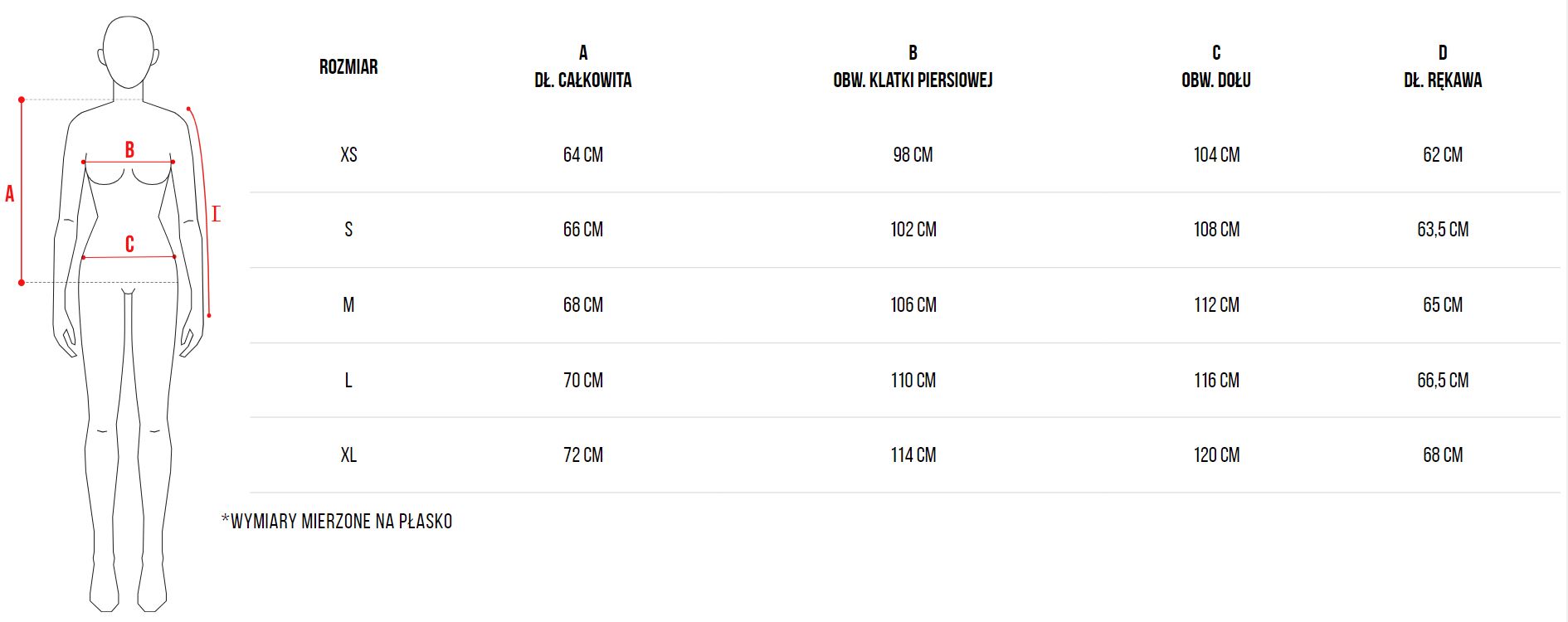
Task: Click the WYMIARY MIERZONE NA PŁASKO footnote
Action: pos(337,522)
